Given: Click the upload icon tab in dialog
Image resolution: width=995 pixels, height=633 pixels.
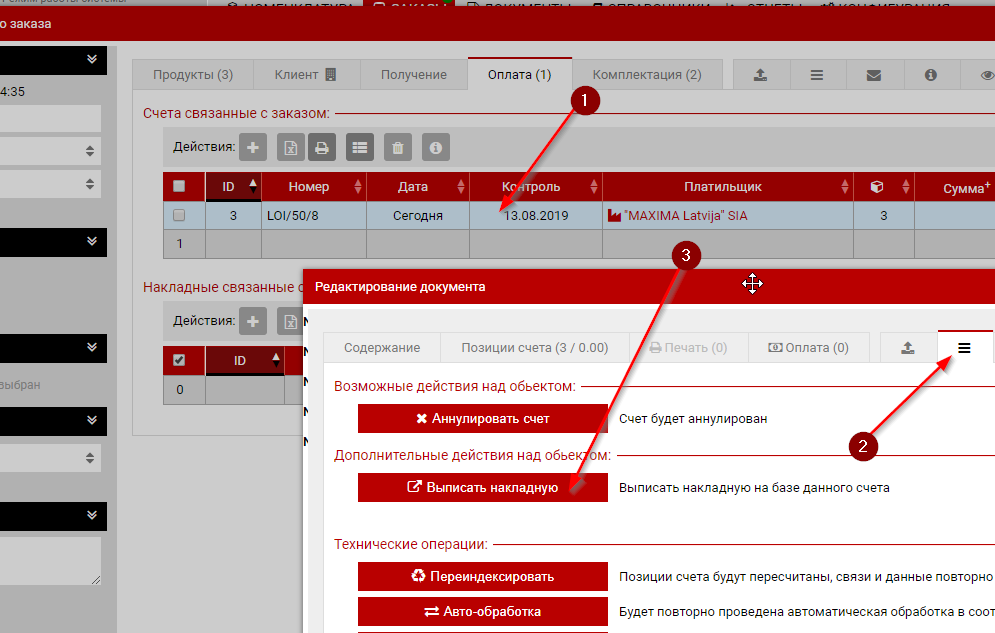Looking at the screenshot, I should click(x=908, y=348).
